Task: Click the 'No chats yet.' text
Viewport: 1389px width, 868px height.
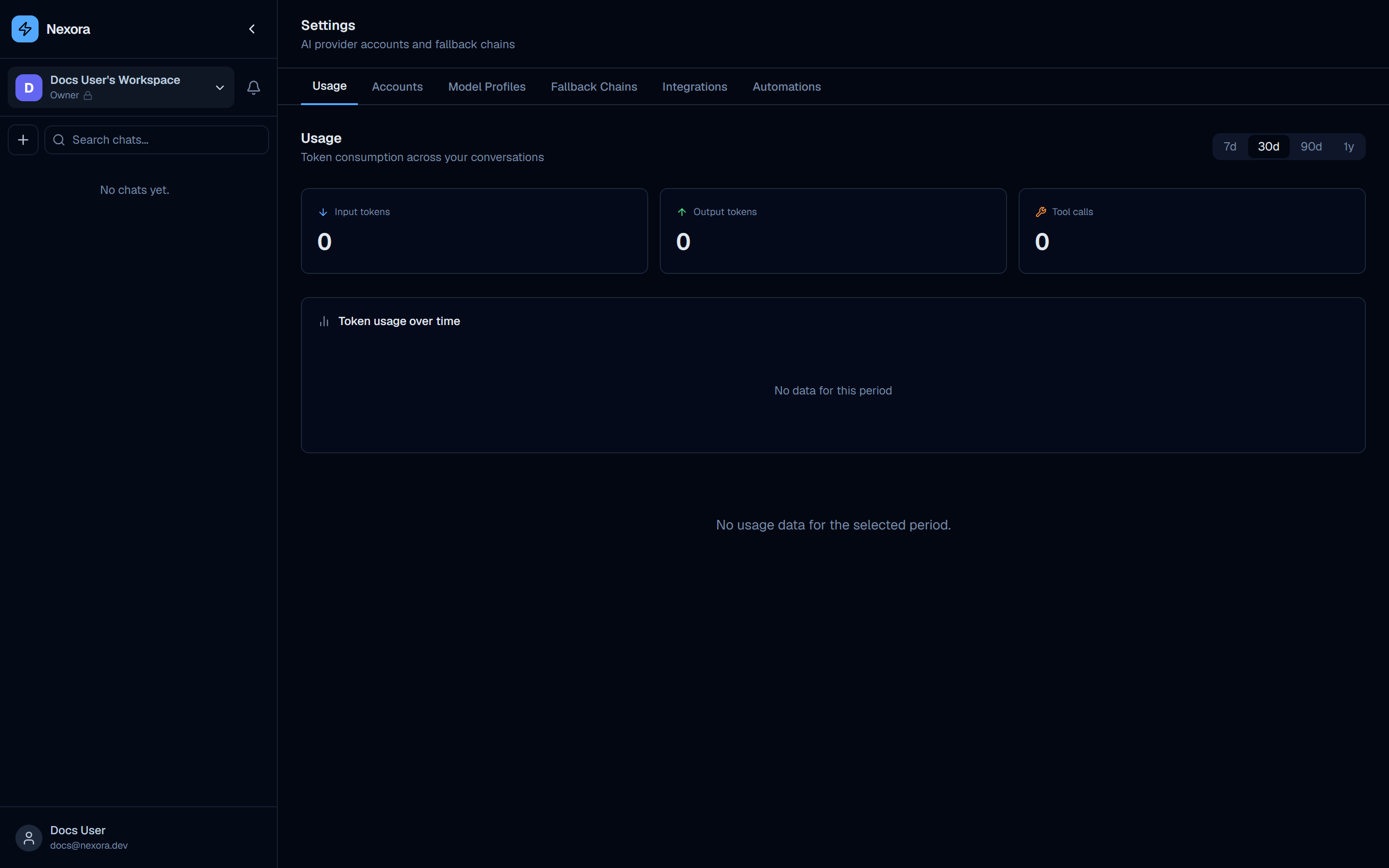Action: tap(135, 190)
